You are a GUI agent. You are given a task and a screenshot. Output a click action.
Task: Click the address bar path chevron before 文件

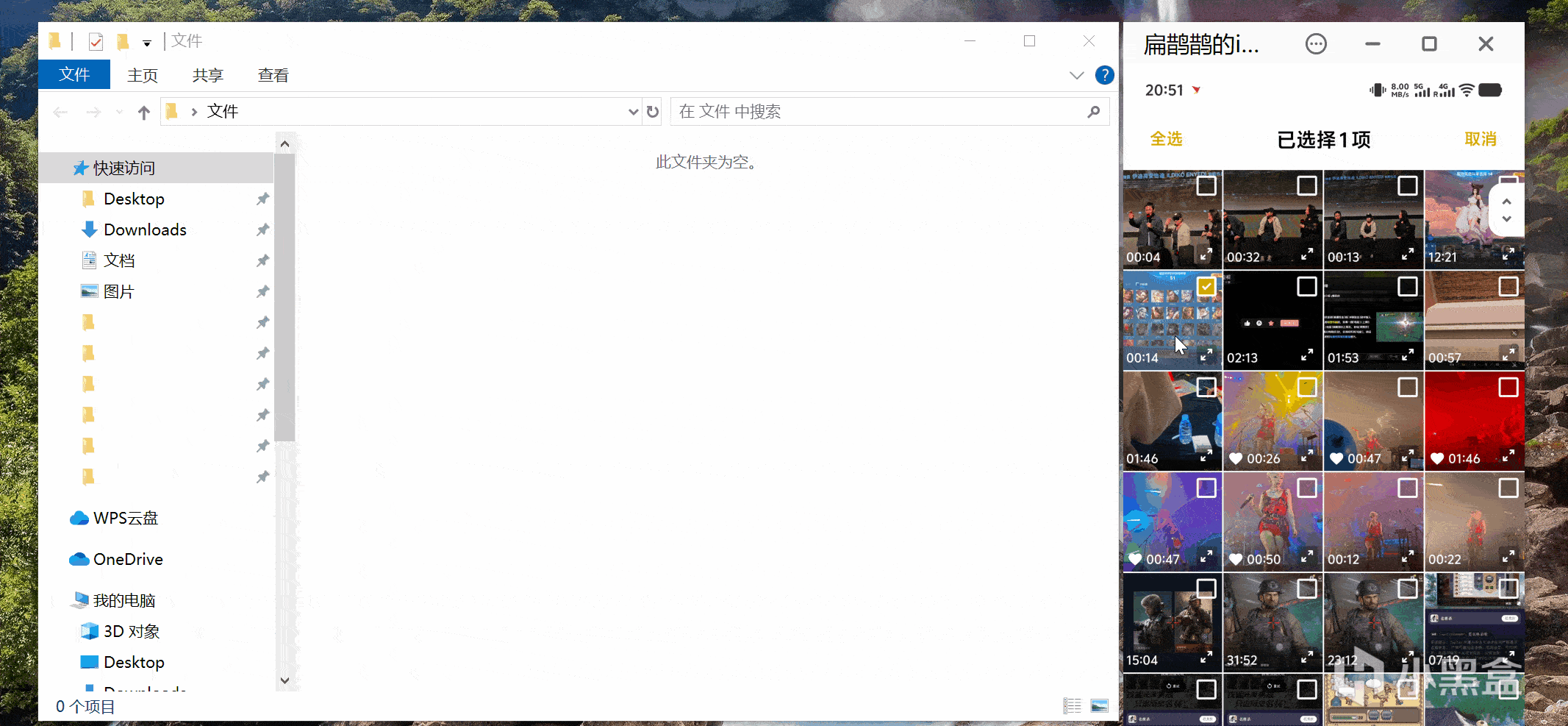tap(194, 112)
